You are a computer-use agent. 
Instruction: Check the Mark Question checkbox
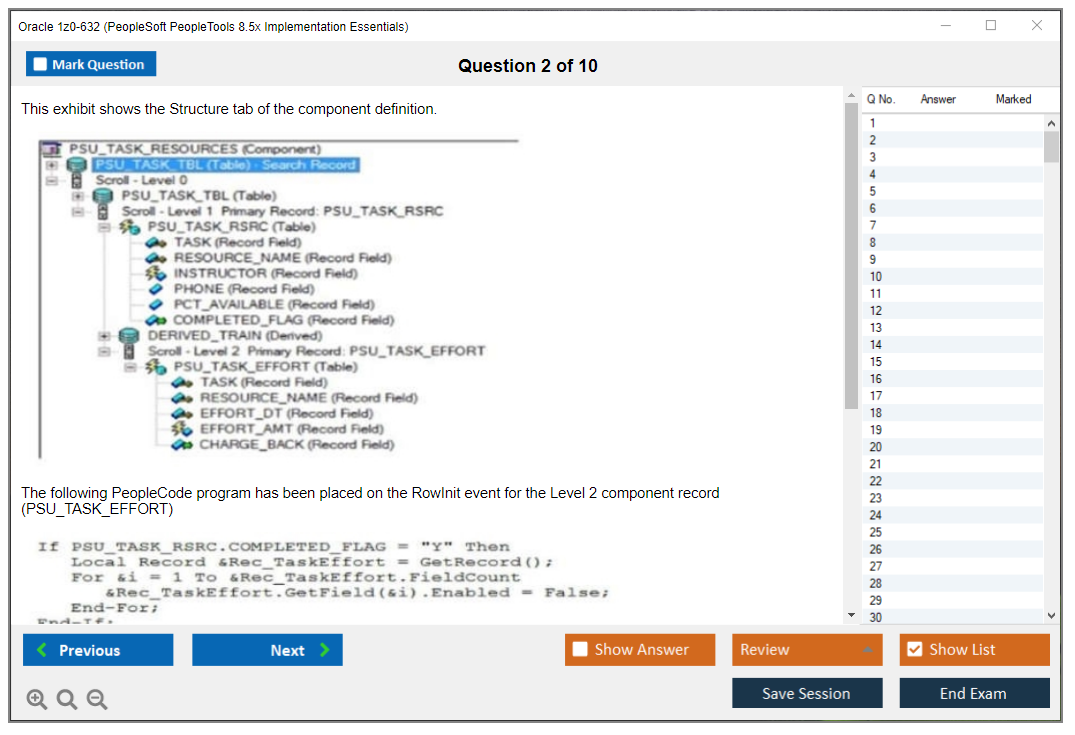[40, 63]
